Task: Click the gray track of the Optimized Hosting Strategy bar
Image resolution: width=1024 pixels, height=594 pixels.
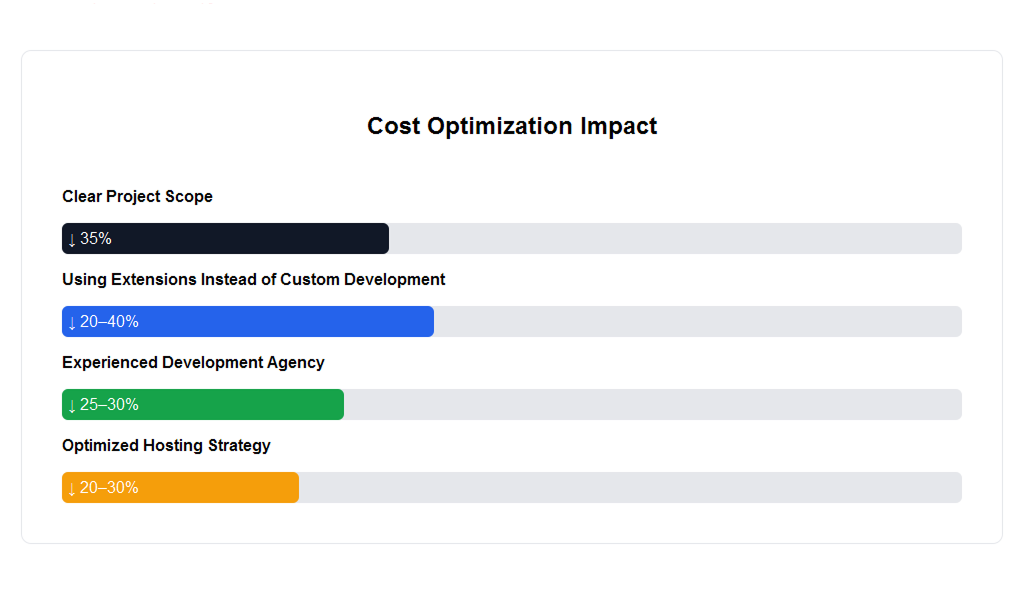Action: pos(630,488)
